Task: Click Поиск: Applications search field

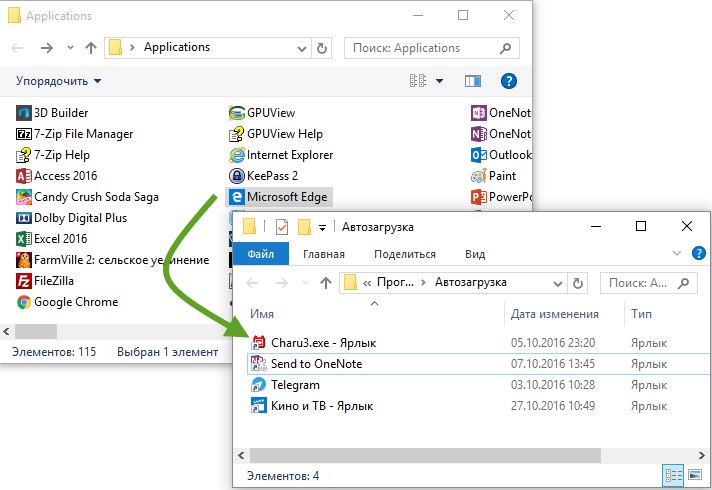Action: tap(431, 48)
